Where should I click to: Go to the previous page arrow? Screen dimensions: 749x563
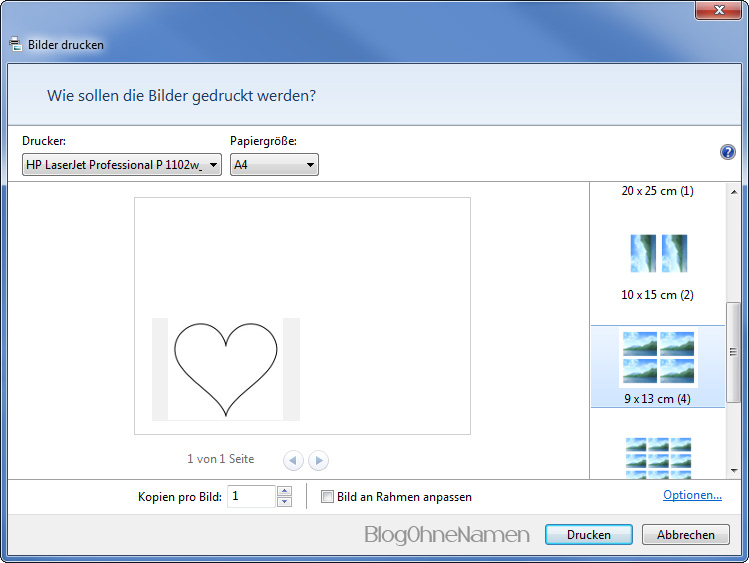(293, 460)
